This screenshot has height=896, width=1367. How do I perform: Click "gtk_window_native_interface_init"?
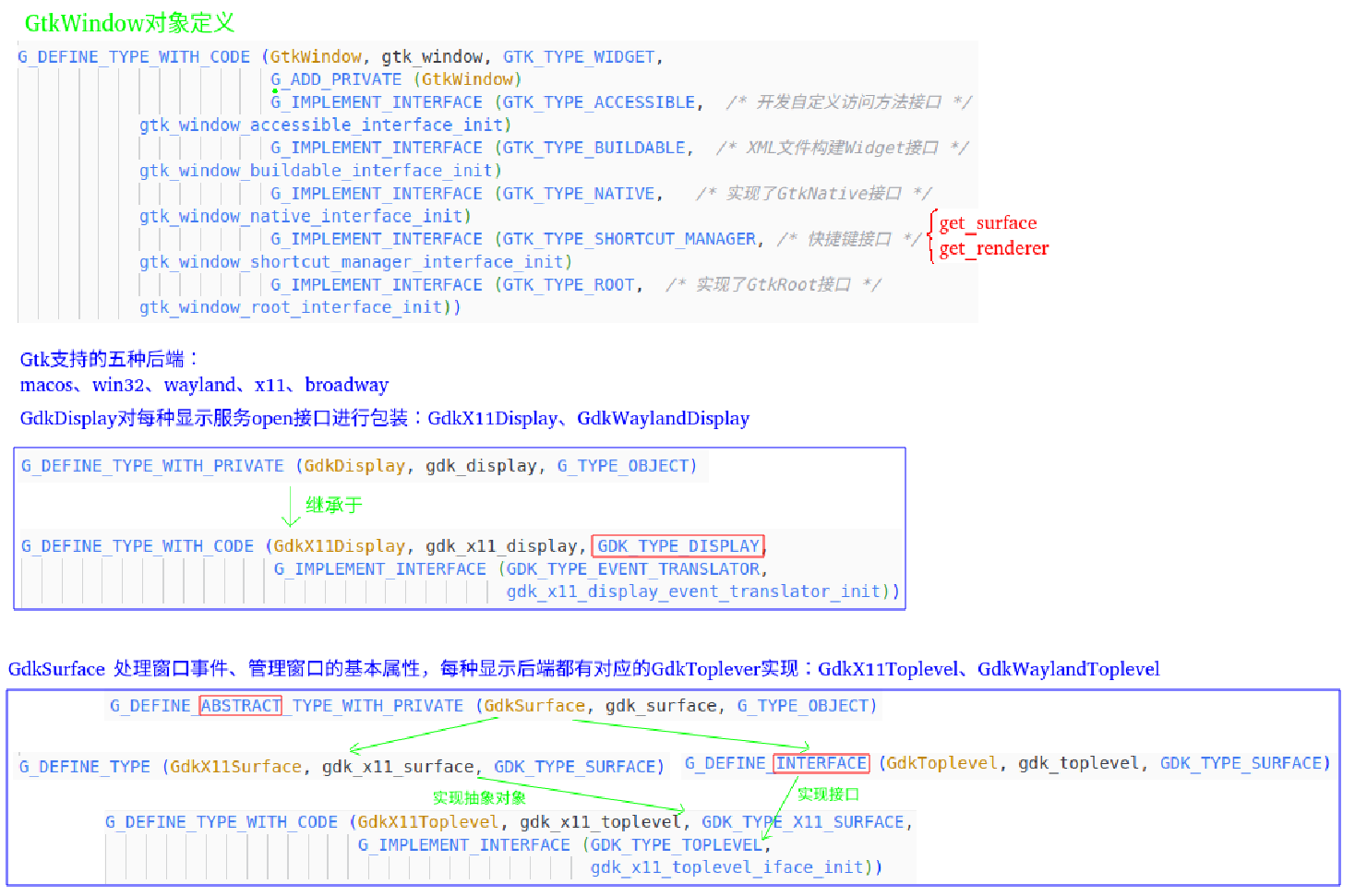[x=301, y=217]
